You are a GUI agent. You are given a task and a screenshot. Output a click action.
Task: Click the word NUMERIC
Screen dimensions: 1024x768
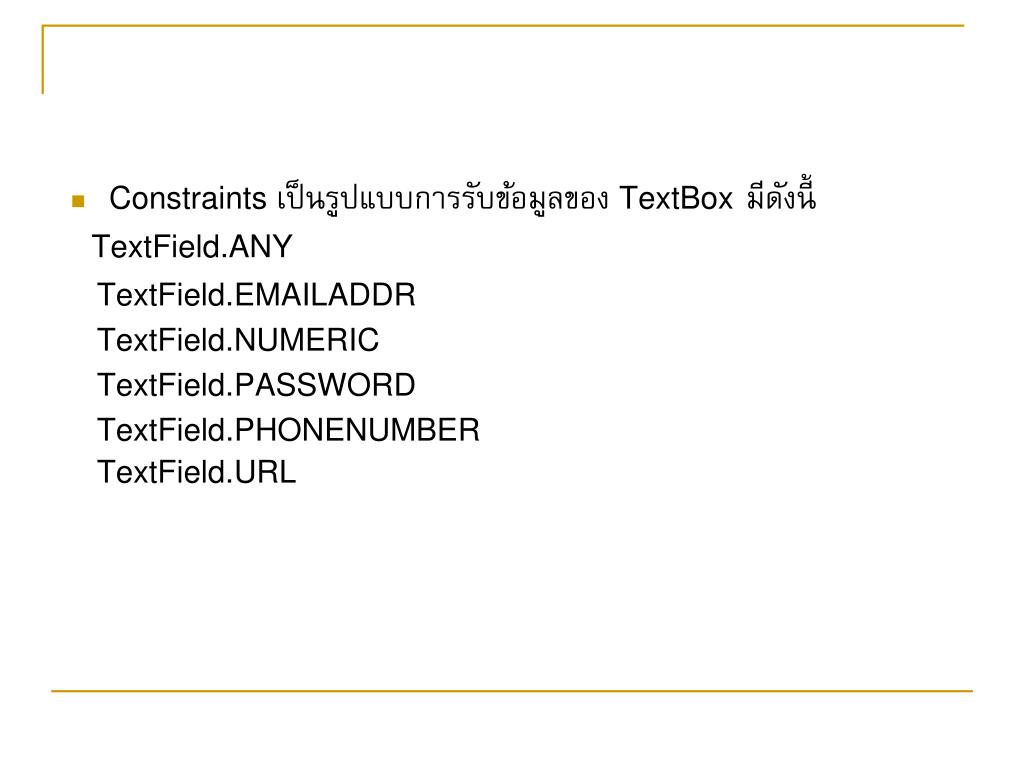[x=307, y=340]
